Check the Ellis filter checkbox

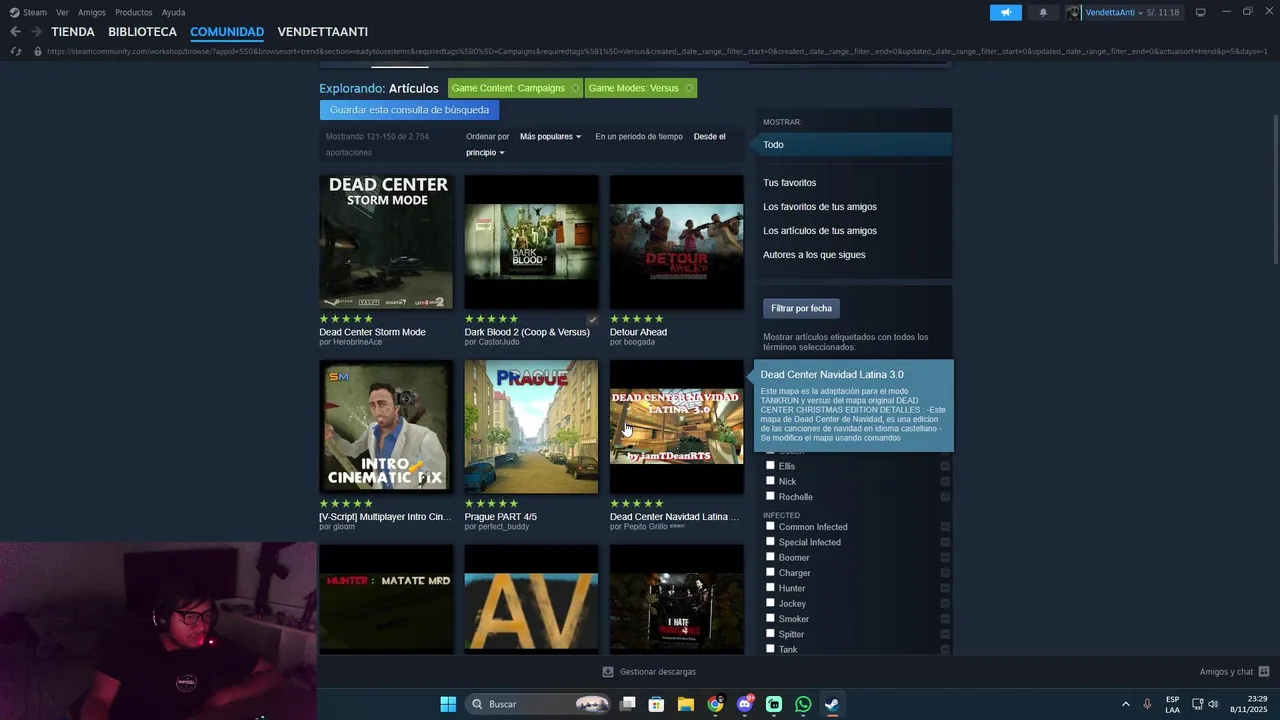pos(770,465)
